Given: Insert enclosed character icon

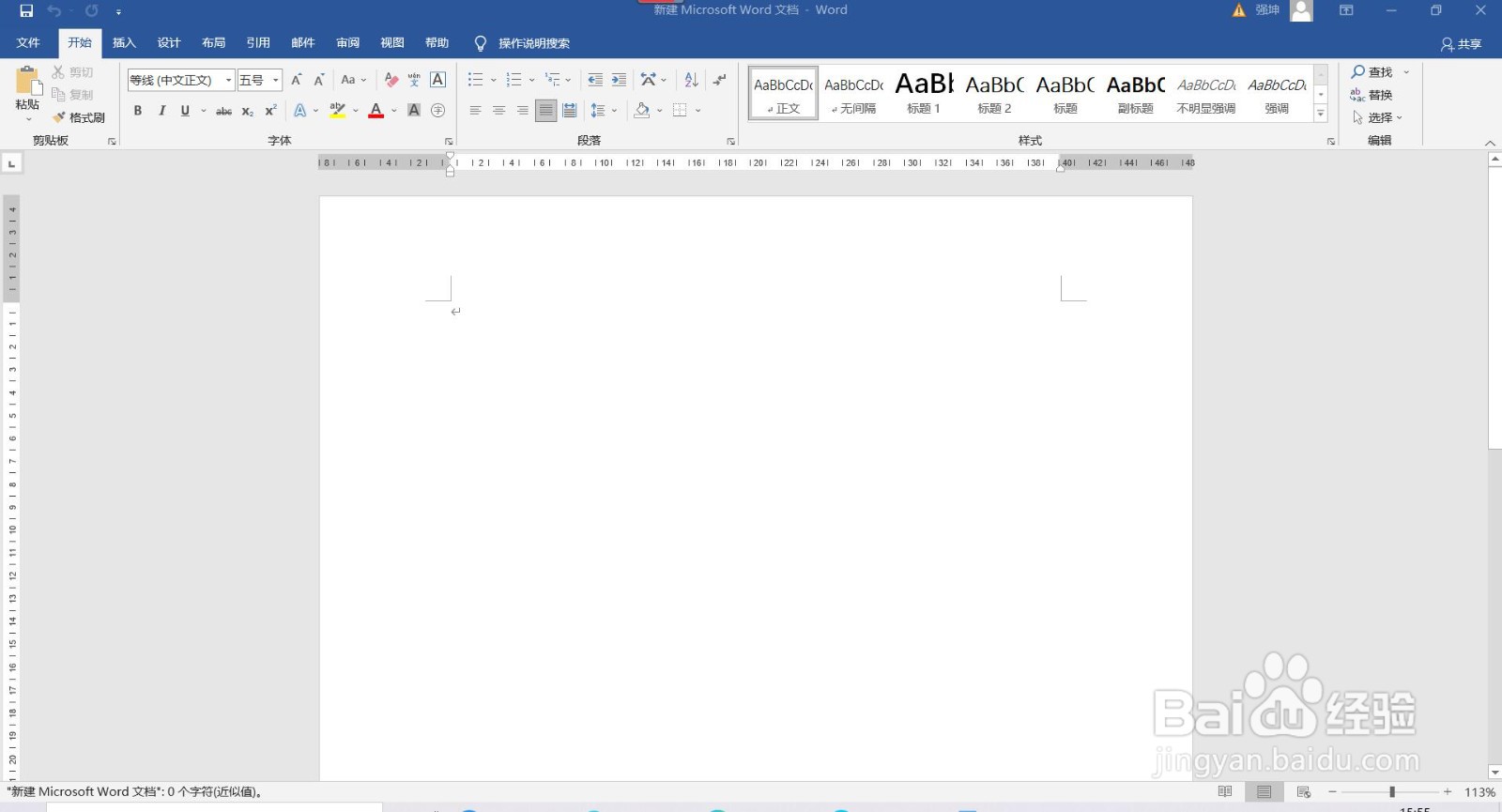Looking at the screenshot, I should 437,111.
